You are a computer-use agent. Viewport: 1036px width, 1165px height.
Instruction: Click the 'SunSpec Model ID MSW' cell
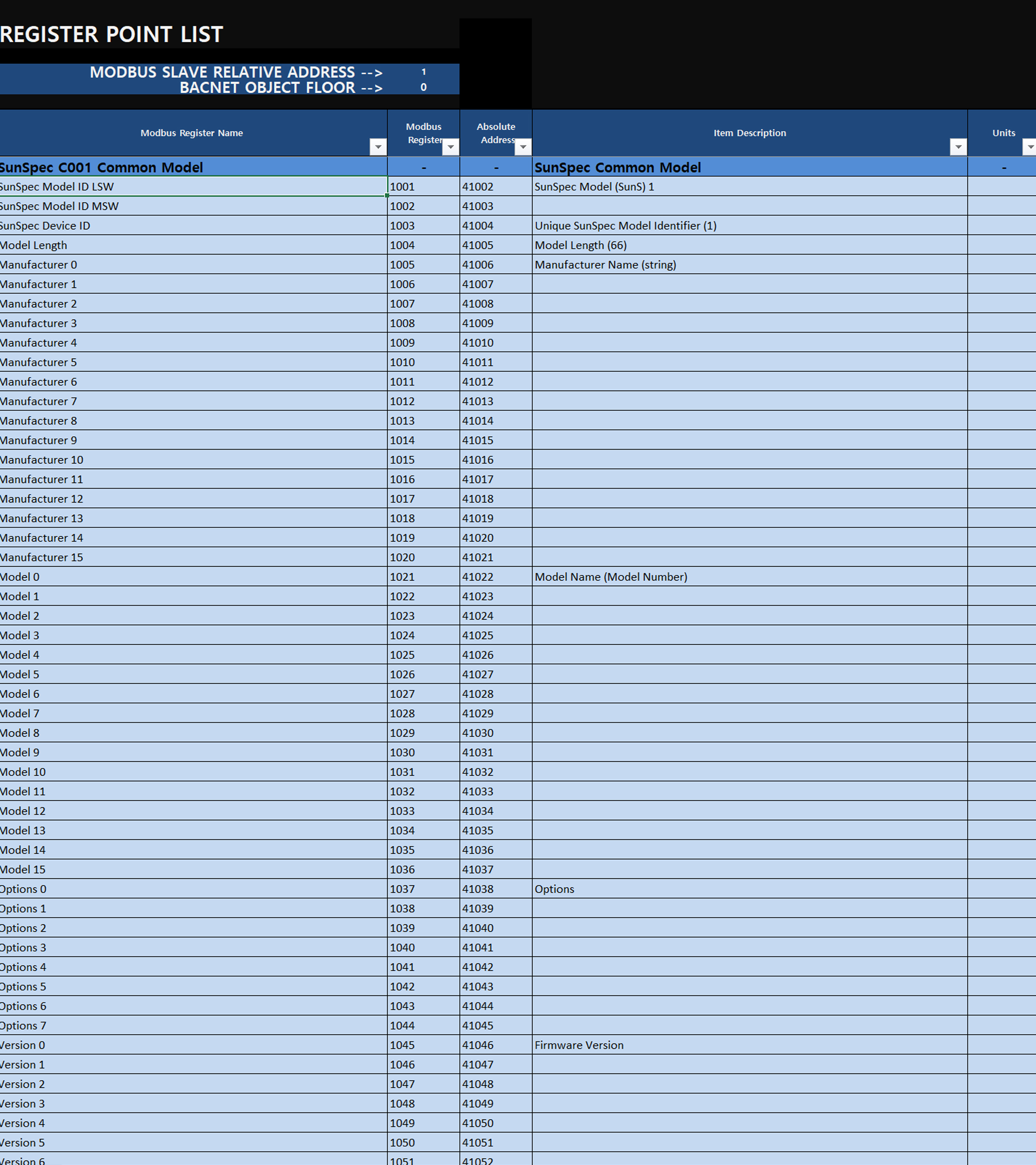[x=193, y=206]
